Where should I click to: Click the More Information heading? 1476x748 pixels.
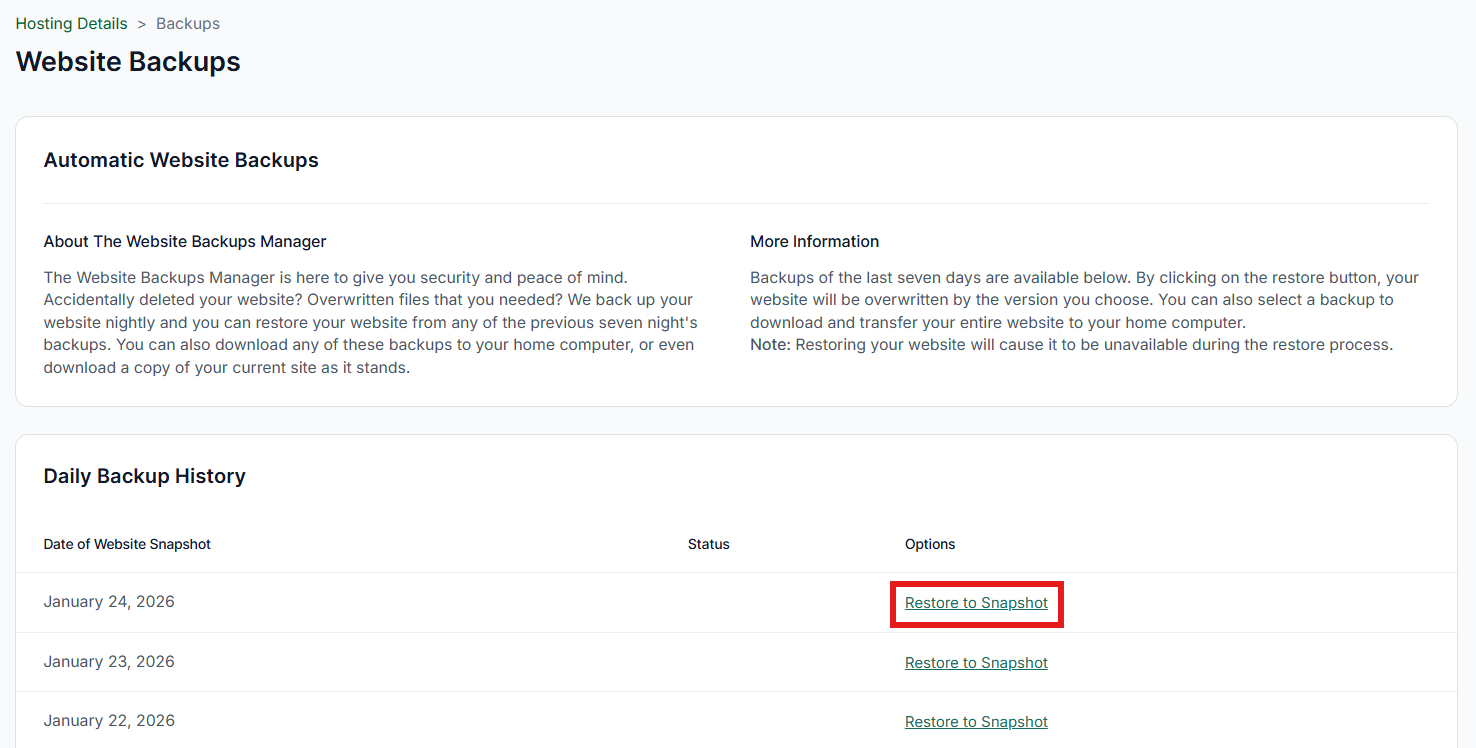point(815,241)
